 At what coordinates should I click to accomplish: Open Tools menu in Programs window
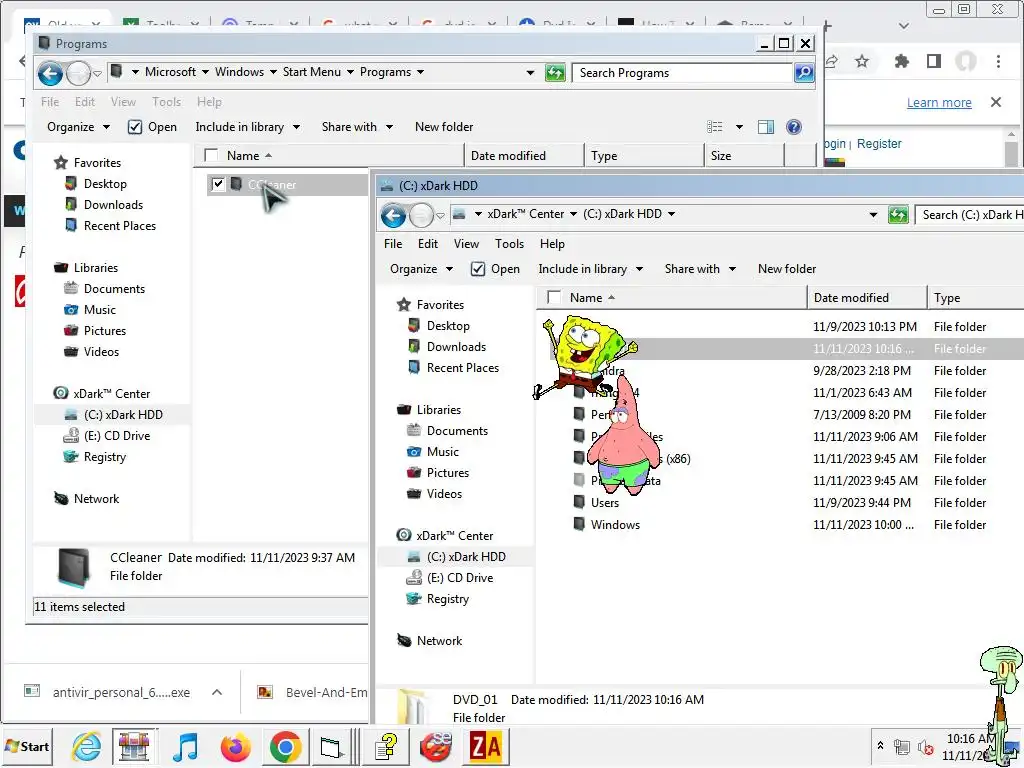(167, 102)
